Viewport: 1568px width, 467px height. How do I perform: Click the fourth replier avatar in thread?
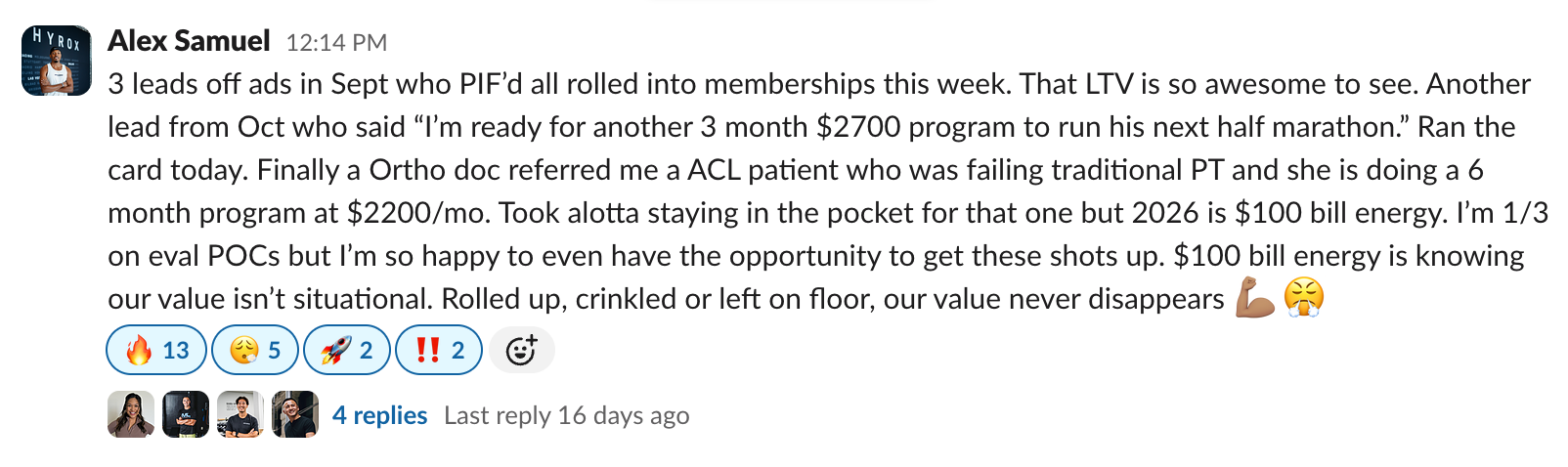pyautogui.click(x=295, y=414)
